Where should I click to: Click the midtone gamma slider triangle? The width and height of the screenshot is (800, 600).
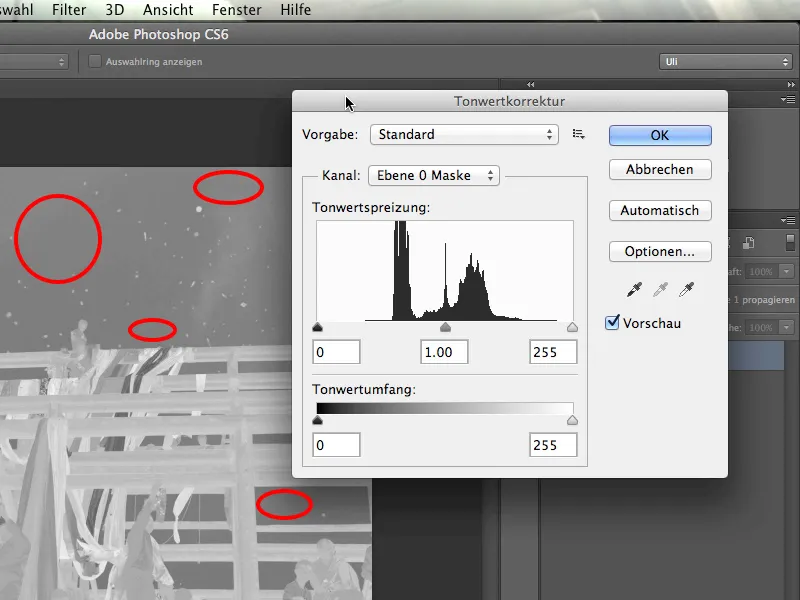(x=445, y=327)
